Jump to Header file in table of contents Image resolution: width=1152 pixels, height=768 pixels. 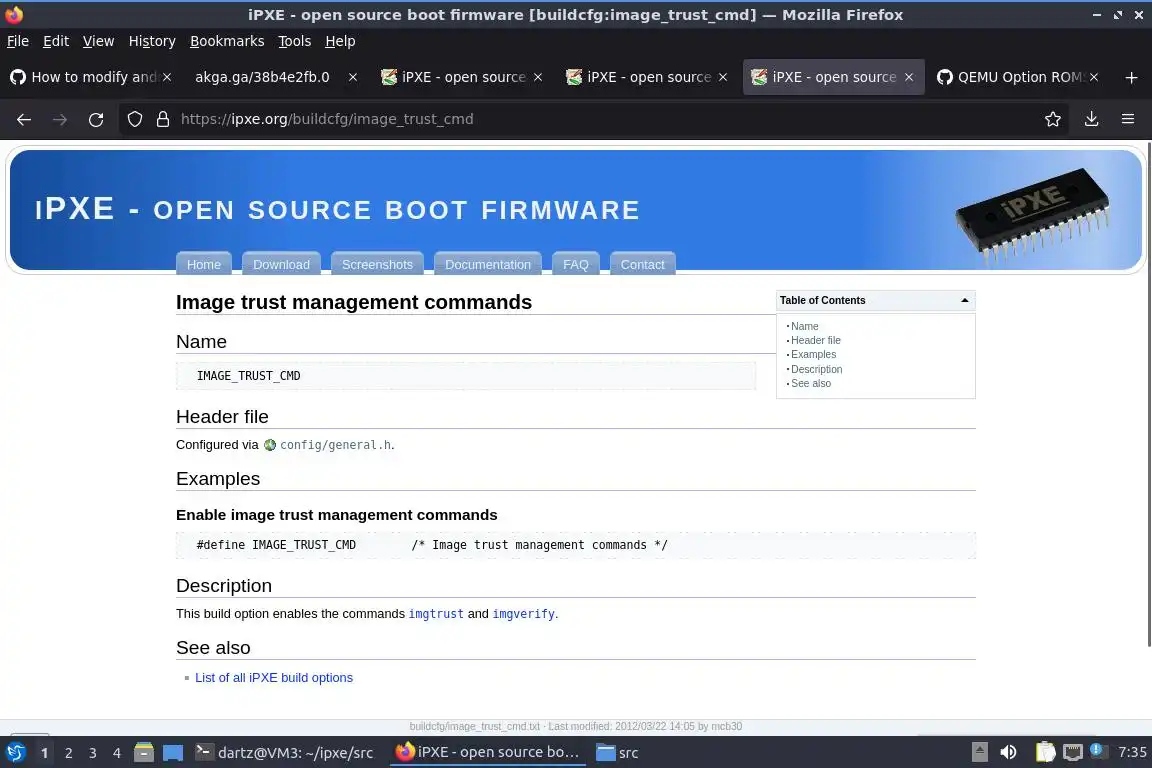tap(816, 340)
